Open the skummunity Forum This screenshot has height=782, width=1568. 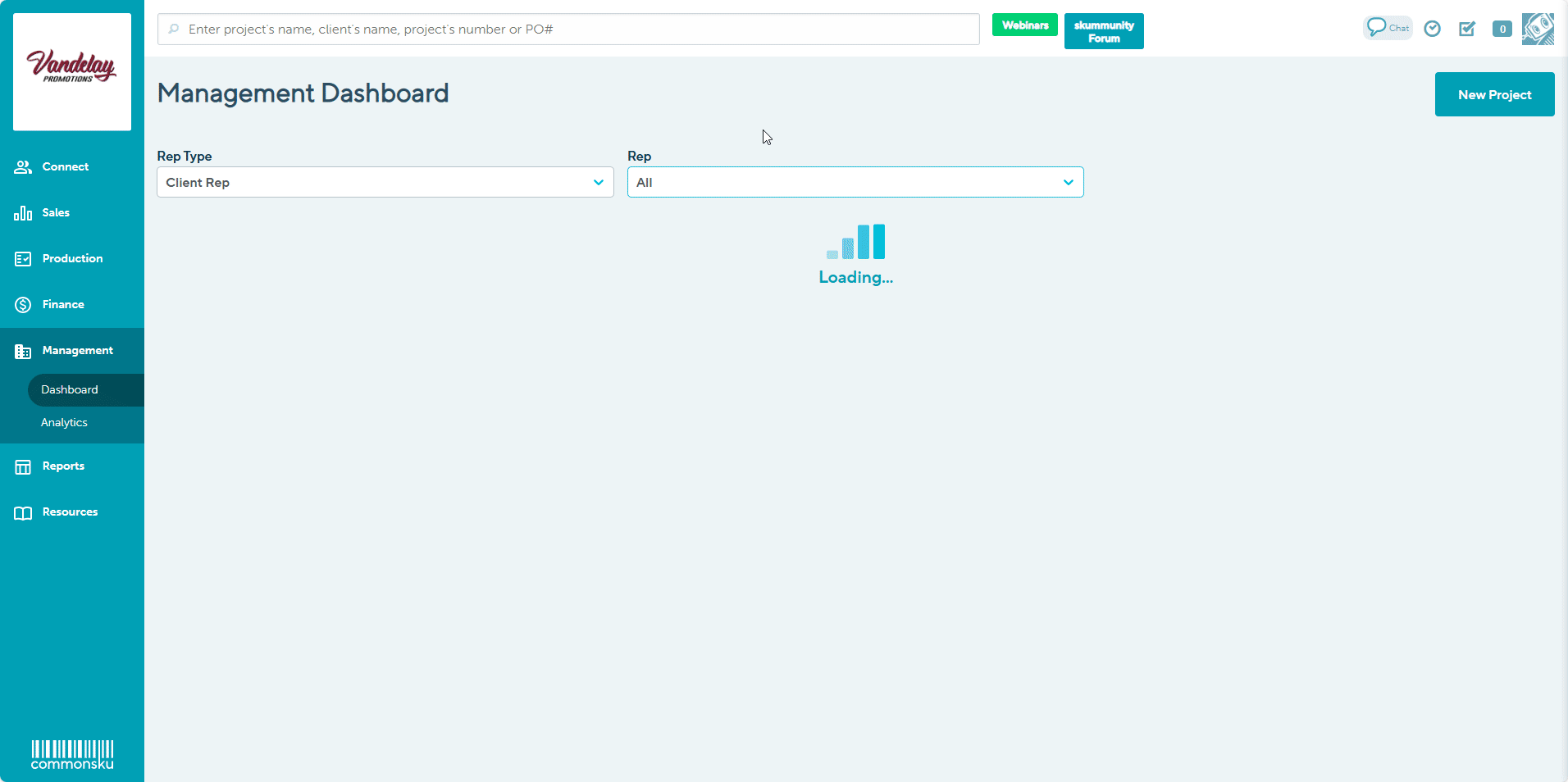(x=1103, y=30)
